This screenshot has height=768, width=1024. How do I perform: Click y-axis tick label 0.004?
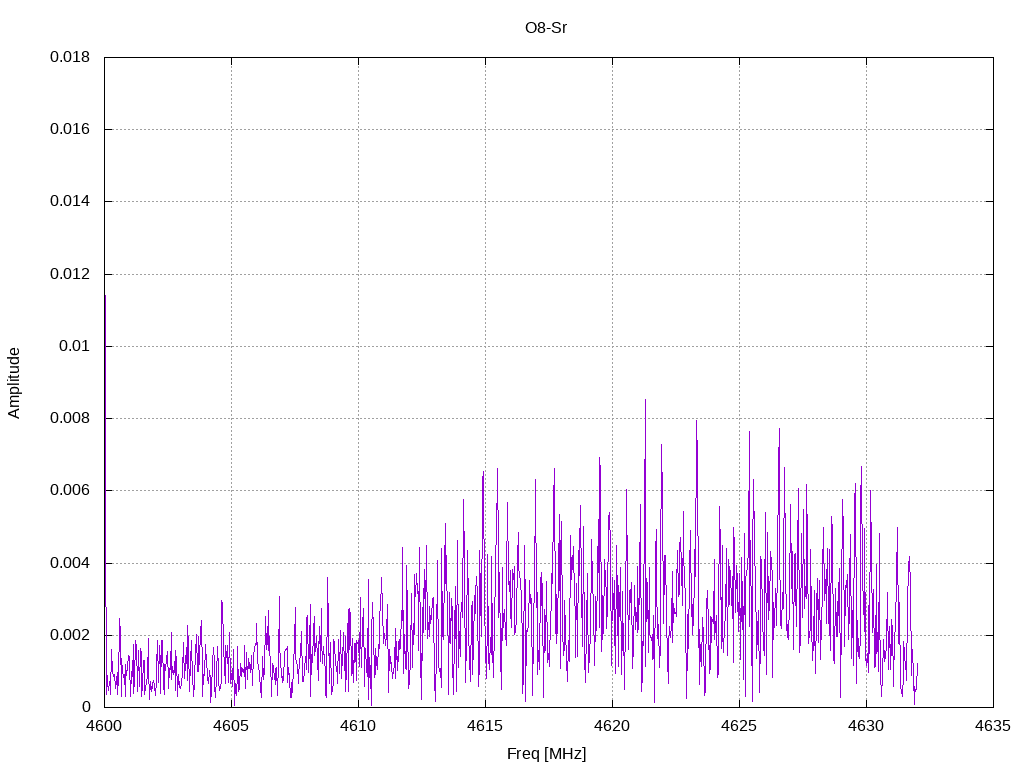pos(70,563)
